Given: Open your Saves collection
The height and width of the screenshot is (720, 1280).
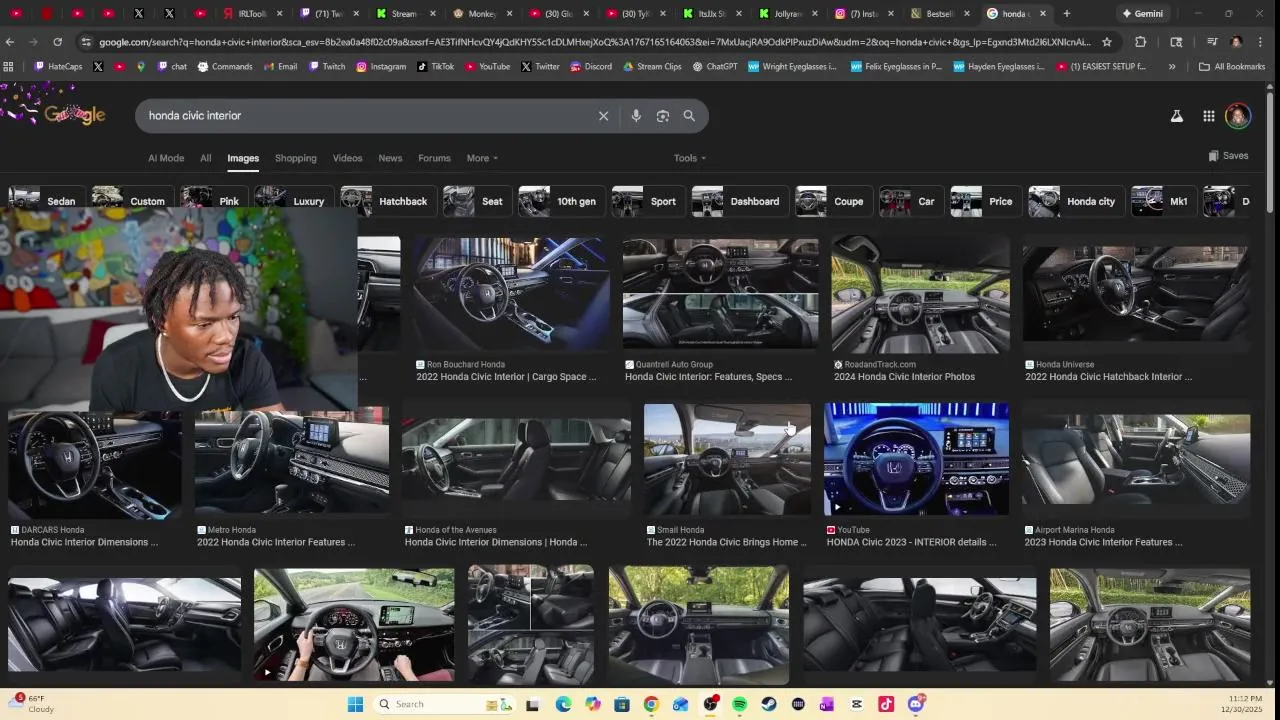Looking at the screenshot, I should [1228, 156].
